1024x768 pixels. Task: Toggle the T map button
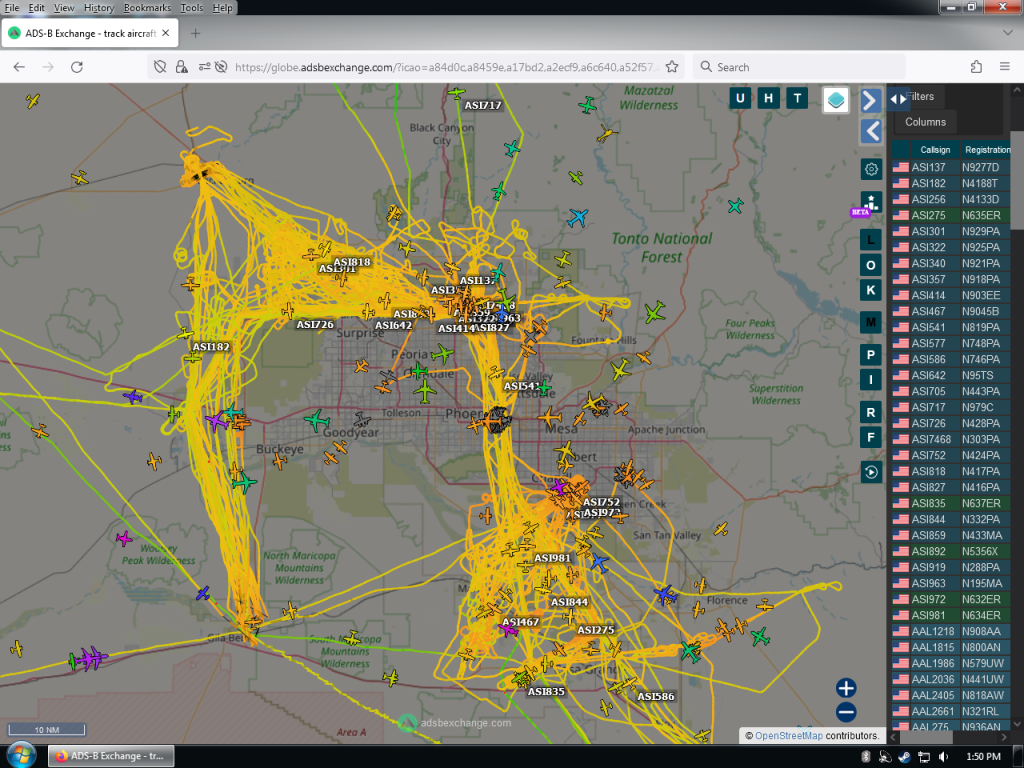pyautogui.click(x=797, y=99)
